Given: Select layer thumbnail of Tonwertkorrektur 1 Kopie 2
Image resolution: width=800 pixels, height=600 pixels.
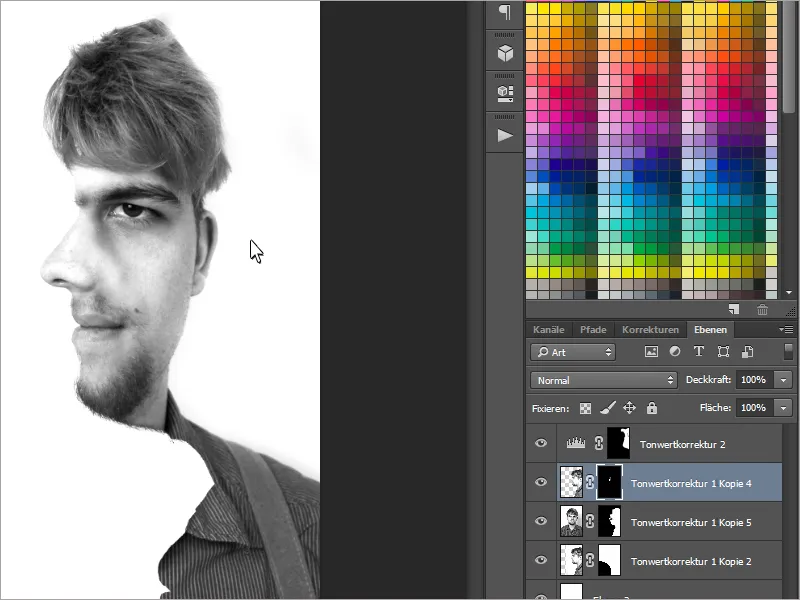Looking at the screenshot, I should [571, 560].
